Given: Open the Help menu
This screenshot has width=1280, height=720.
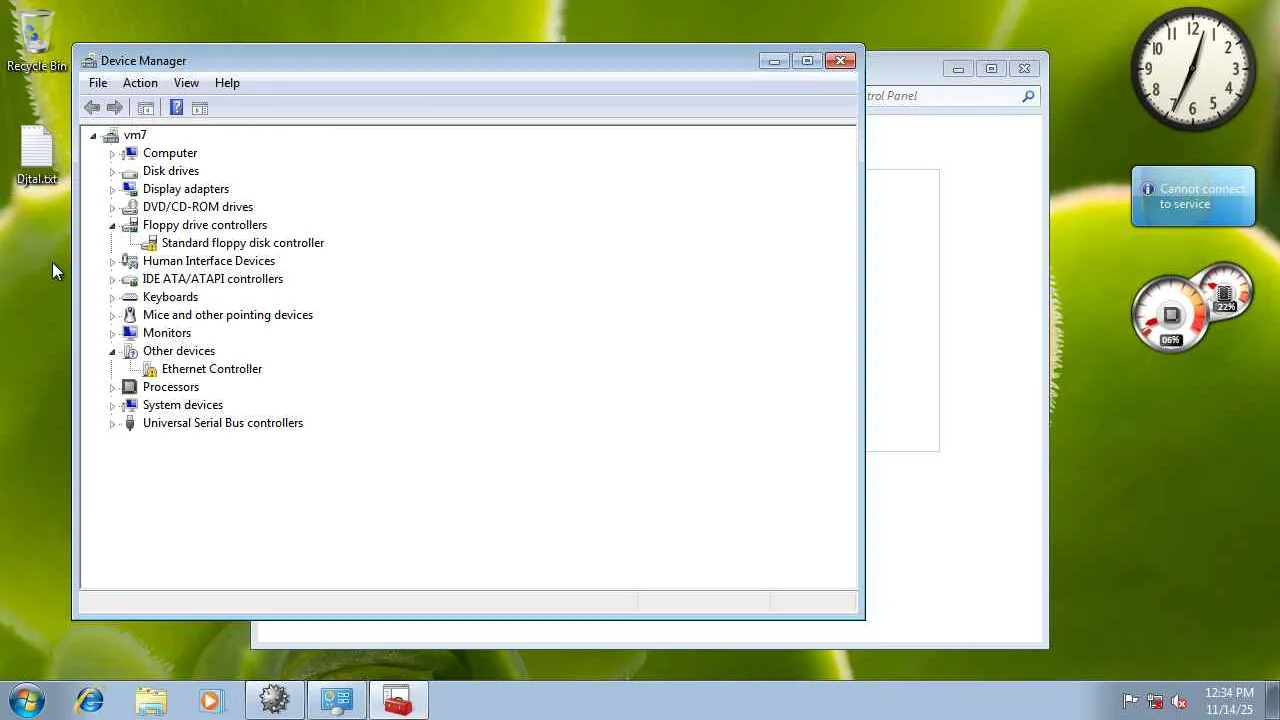Looking at the screenshot, I should (x=227, y=83).
